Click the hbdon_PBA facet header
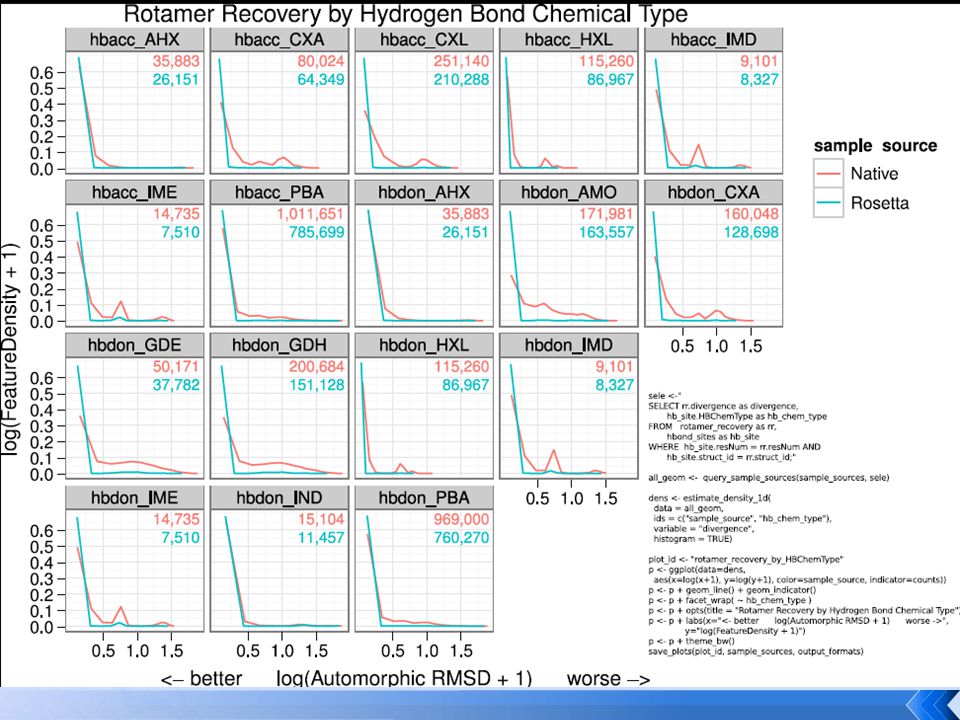Image resolution: width=960 pixels, height=720 pixels. 424,497
